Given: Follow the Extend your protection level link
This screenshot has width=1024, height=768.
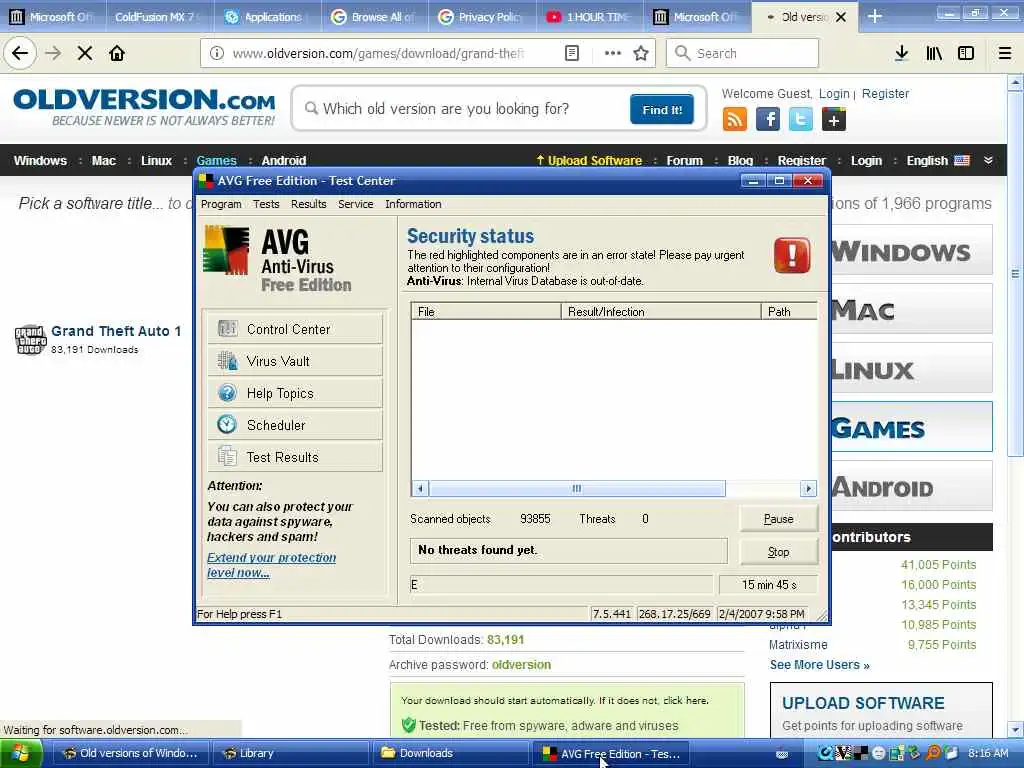Looking at the screenshot, I should [x=271, y=565].
